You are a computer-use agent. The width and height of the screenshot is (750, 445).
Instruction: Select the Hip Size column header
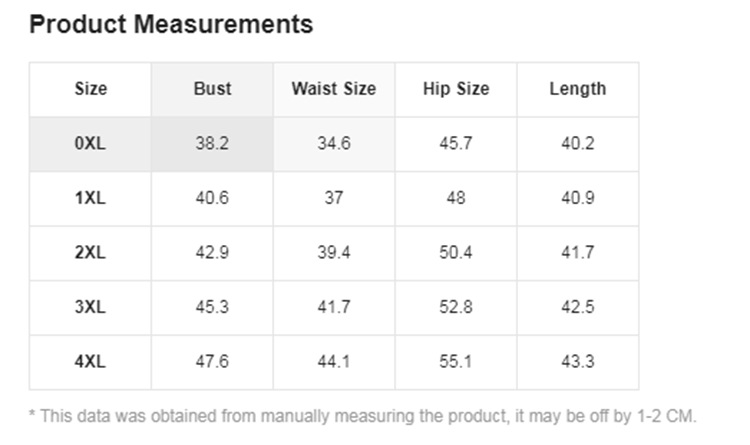point(456,89)
